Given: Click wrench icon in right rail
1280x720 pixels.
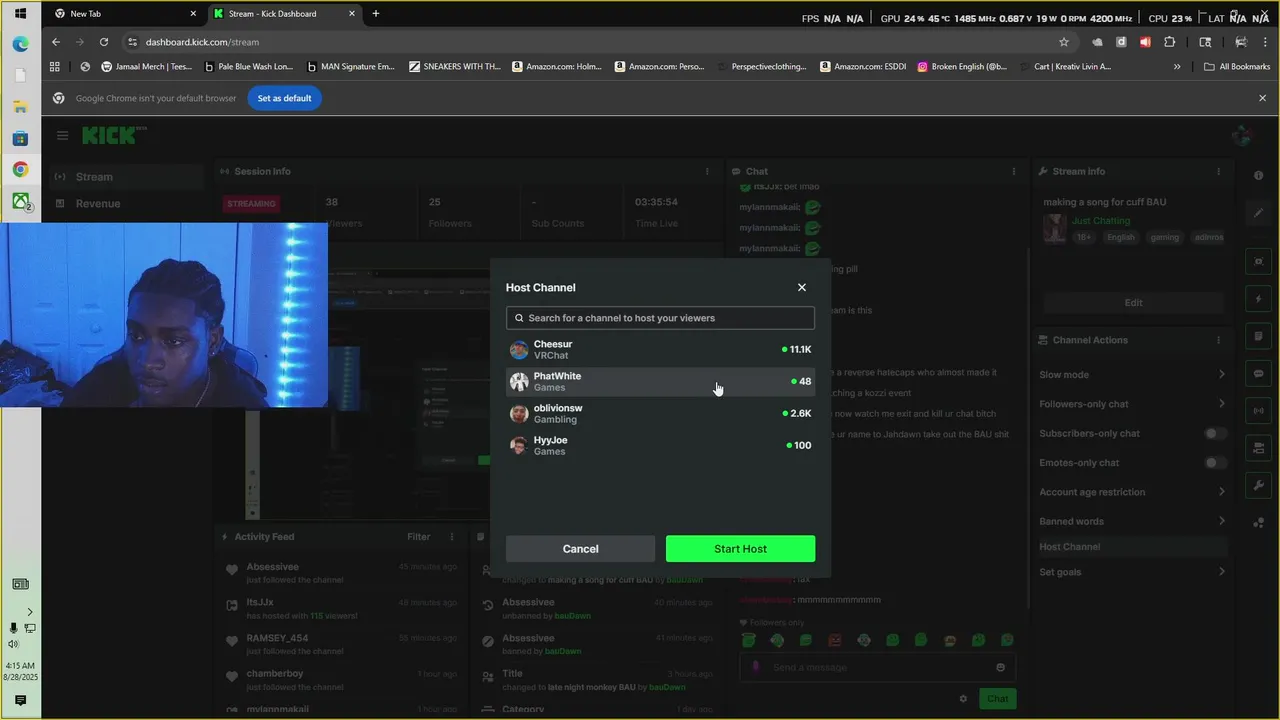Looking at the screenshot, I should click(x=1258, y=485).
